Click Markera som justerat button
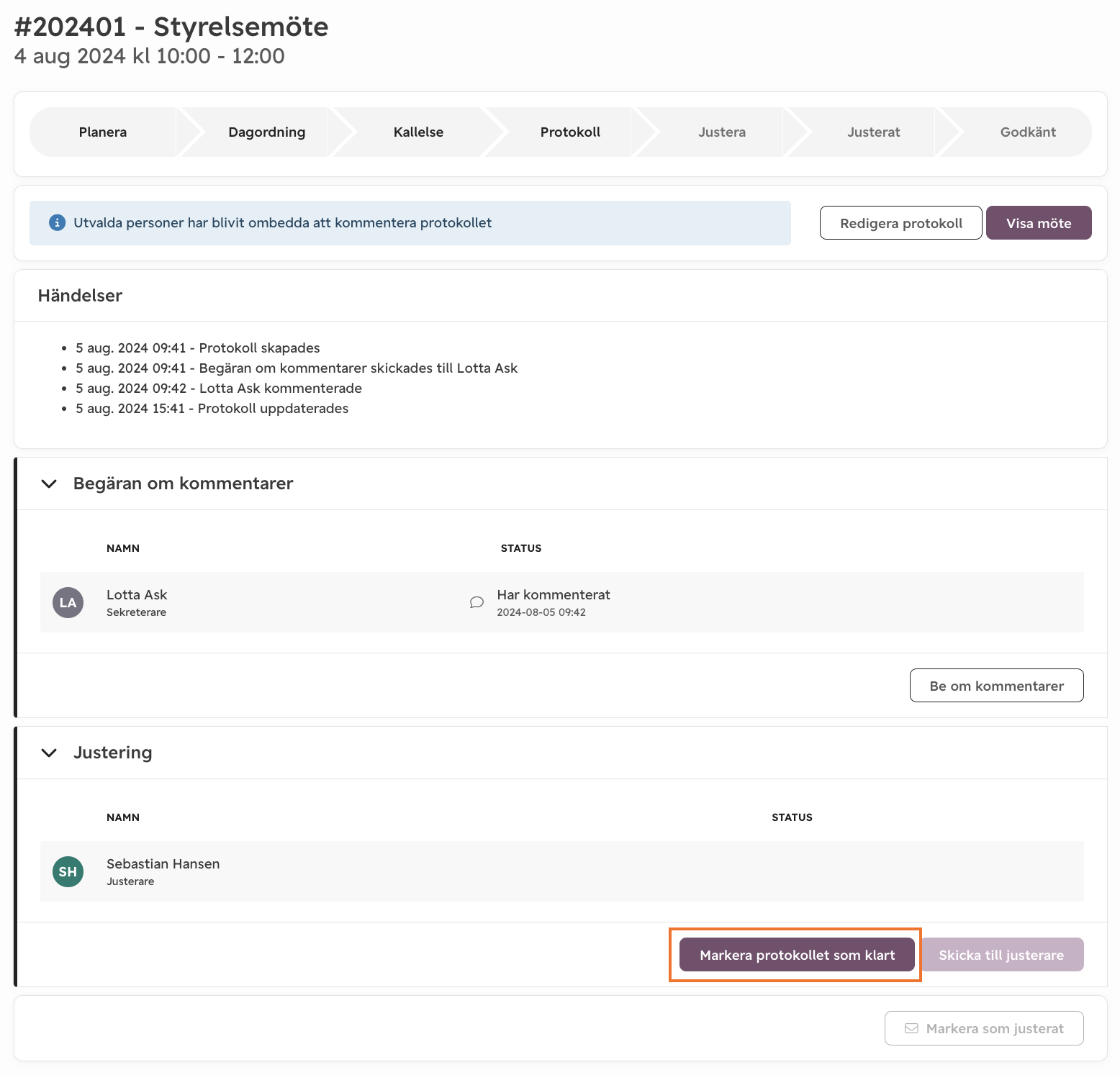The width and height of the screenshot is (1120, 1075). tap(984, 1028)
